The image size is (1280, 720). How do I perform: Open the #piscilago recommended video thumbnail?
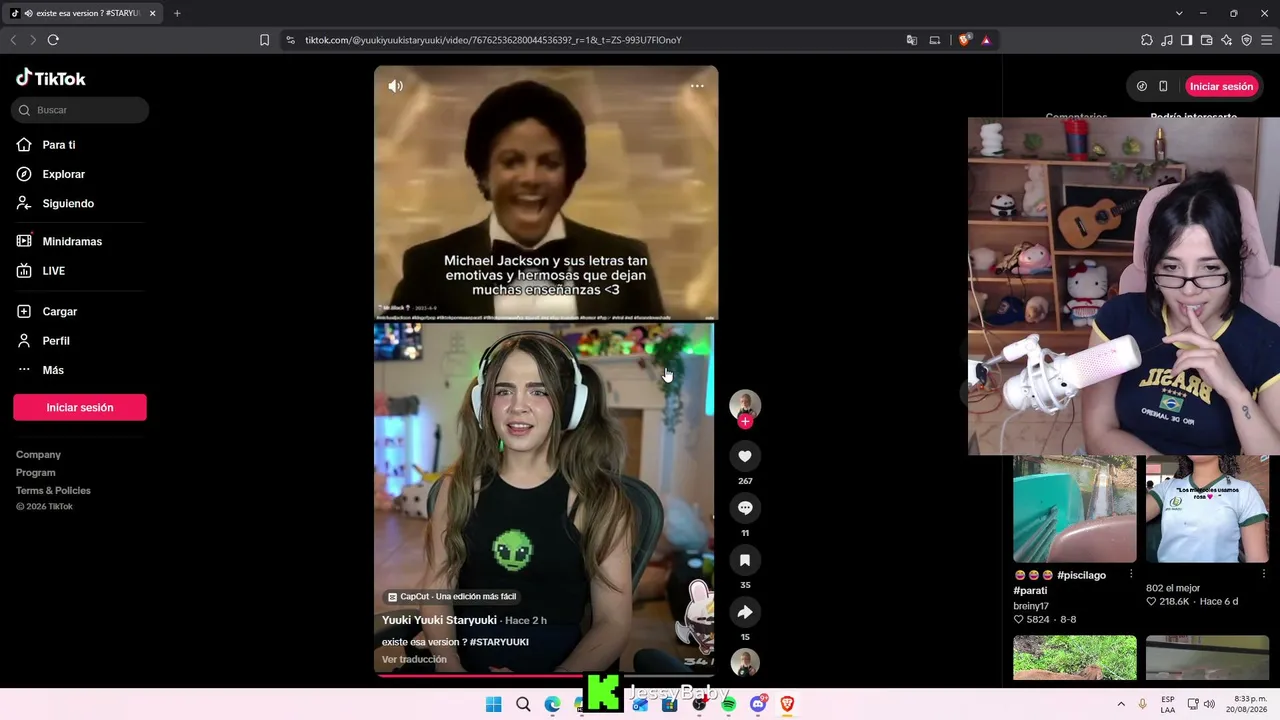pos(1075,509)
